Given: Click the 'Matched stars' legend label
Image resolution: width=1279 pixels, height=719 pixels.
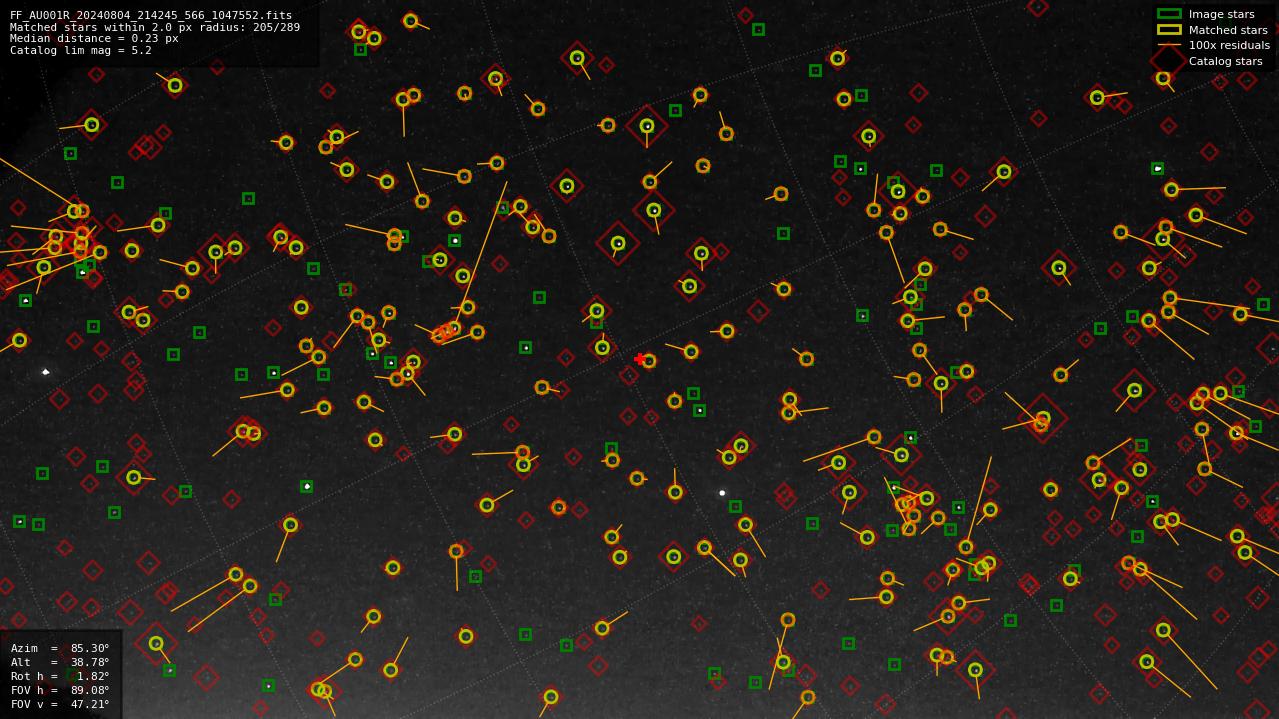Looking at the screenshot, I should [x=1228, y=30].
